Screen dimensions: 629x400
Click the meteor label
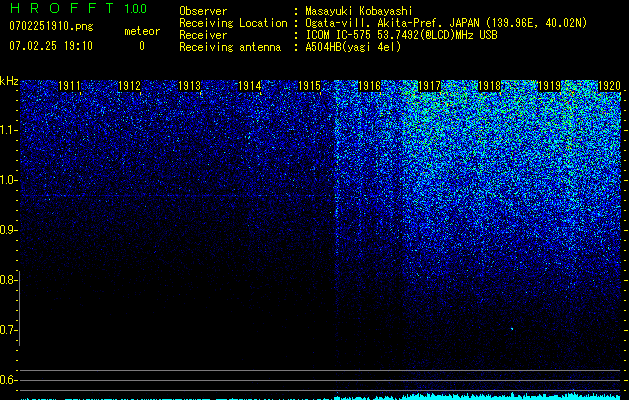142,31
